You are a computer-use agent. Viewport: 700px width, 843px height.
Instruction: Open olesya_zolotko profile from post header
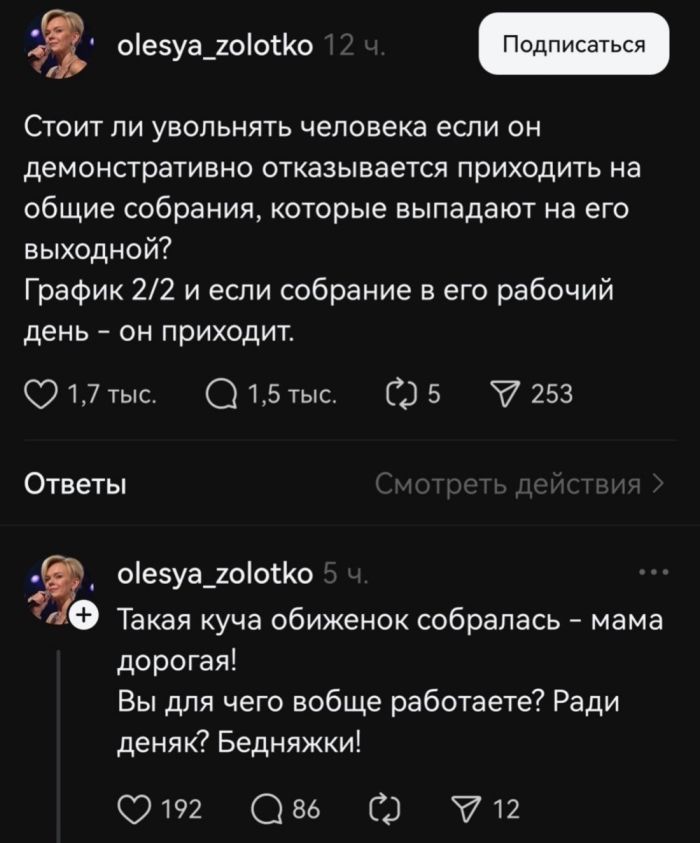tap(215, 45)
